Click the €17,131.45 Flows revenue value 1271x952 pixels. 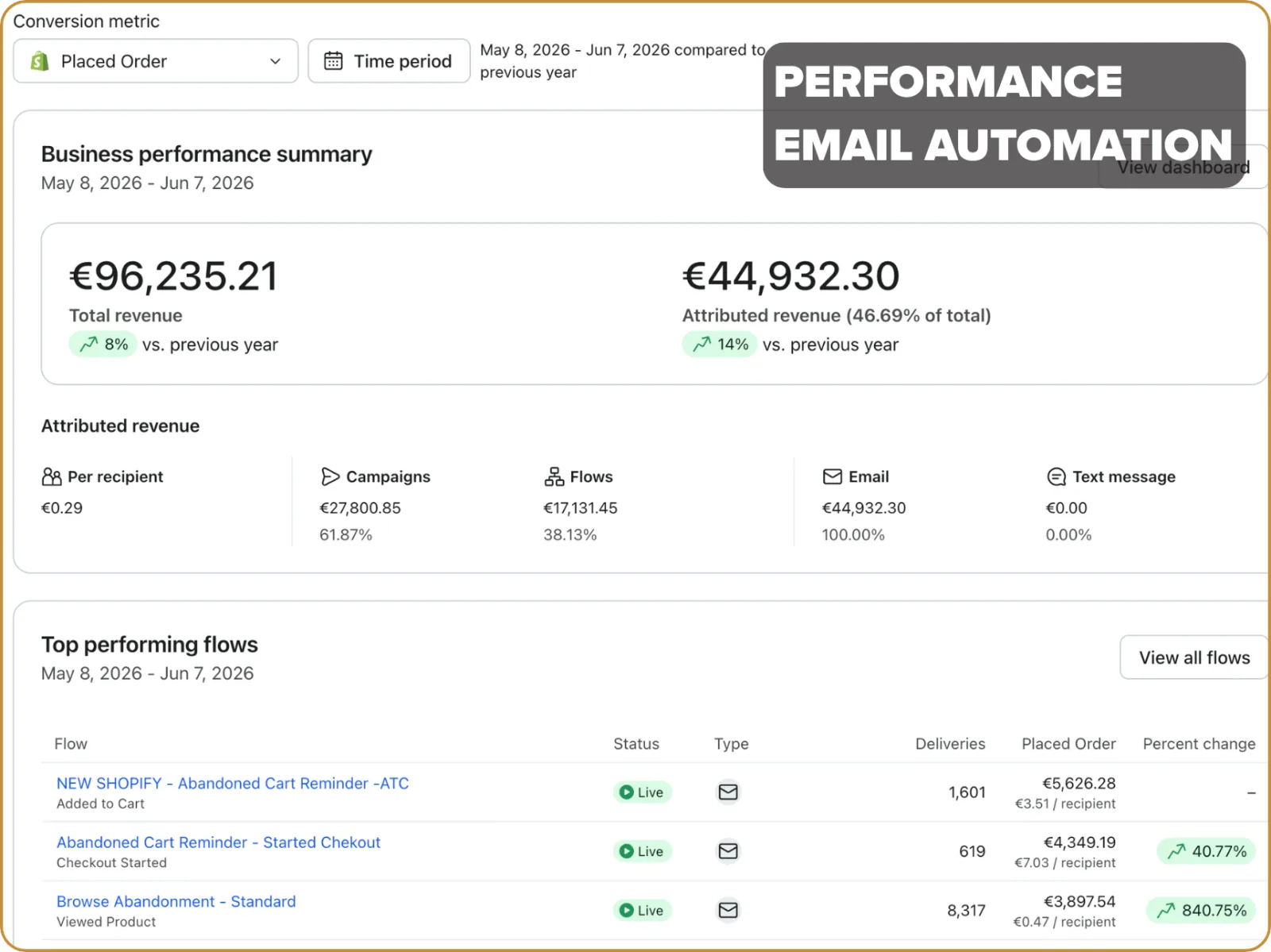pos(581,508)
